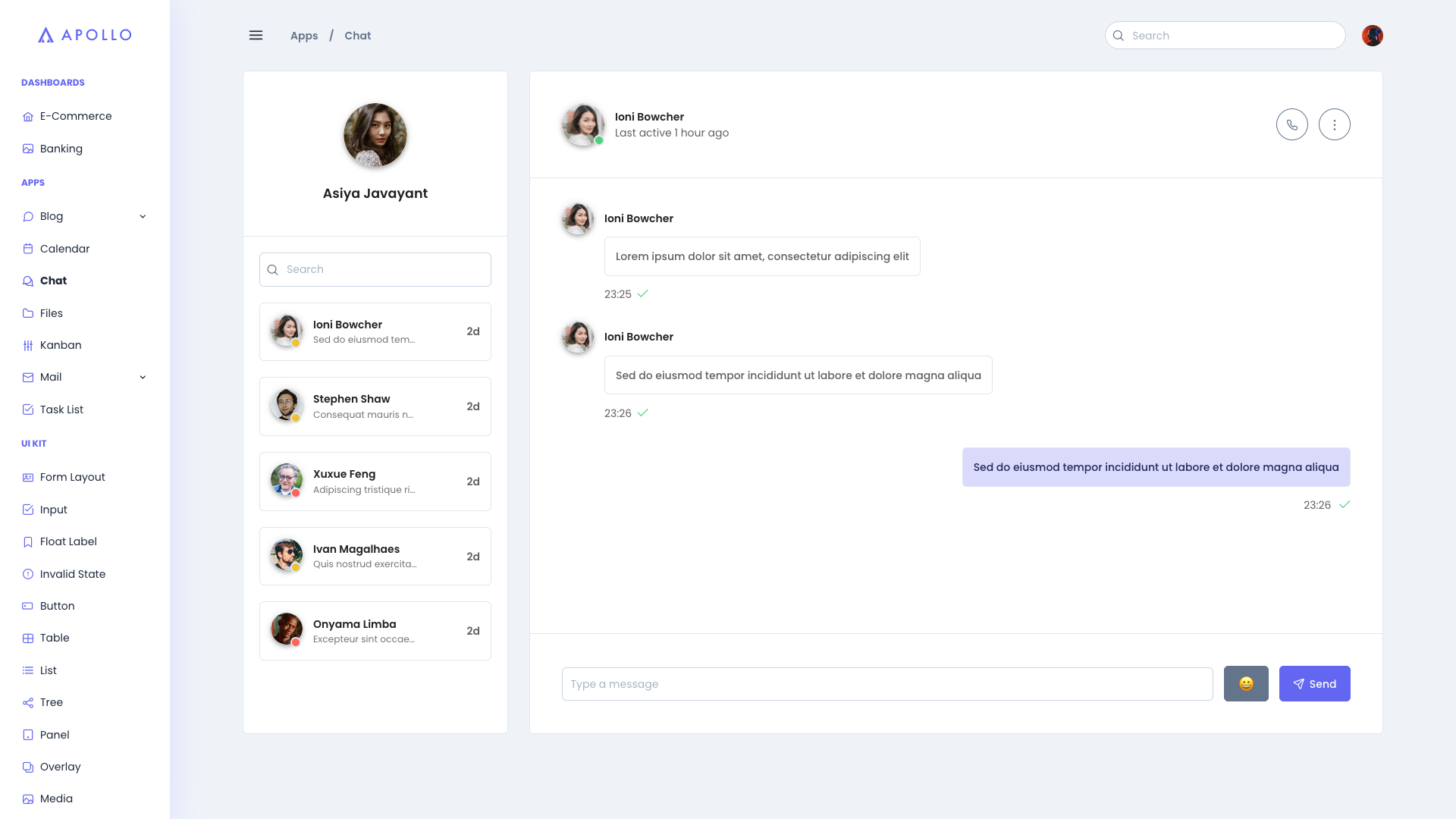
Task: Select the Onyama Limba chat contact
Action: click(375, 631)
